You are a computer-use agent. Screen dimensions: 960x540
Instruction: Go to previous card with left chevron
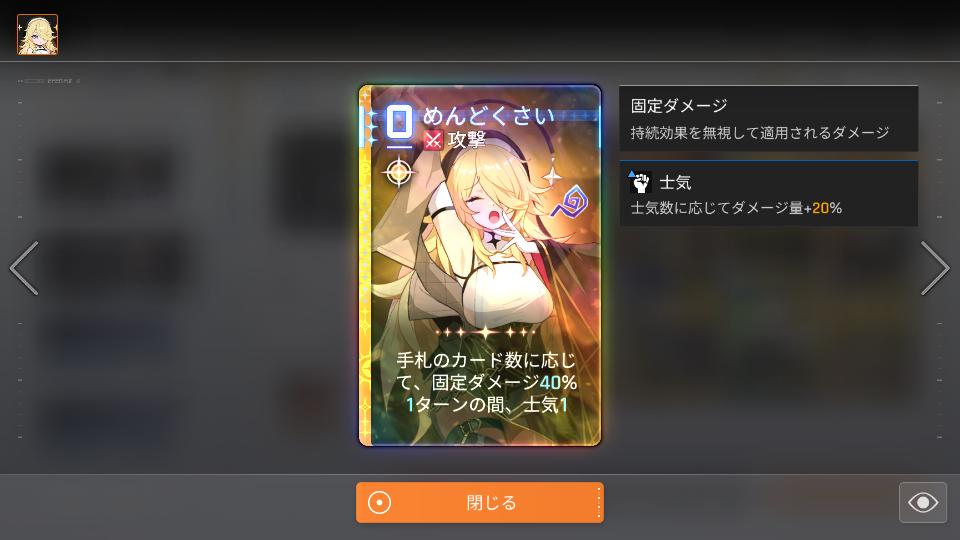click(24, 268)
